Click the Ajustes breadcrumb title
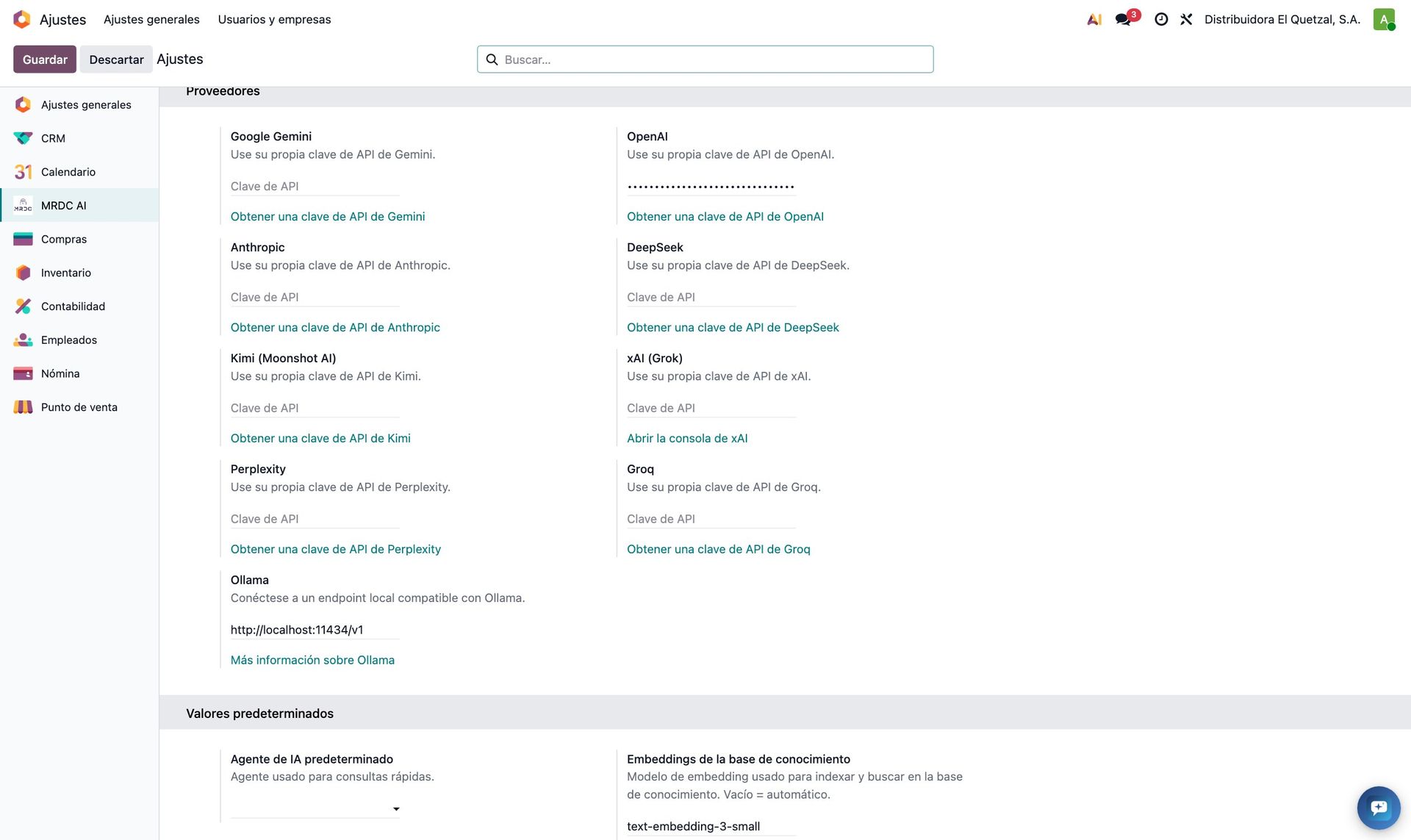Screen dimensions: 1411x840 (180, 60)
